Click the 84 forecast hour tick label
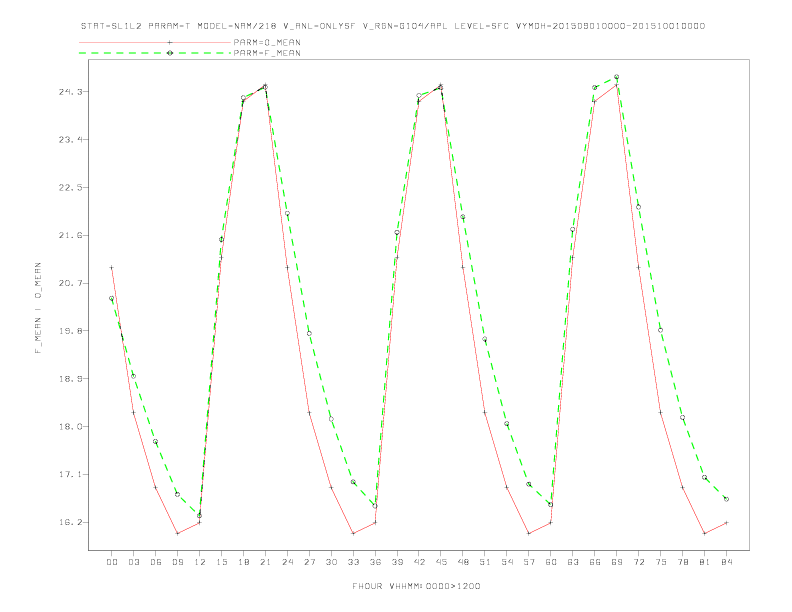 coord(726,562)
